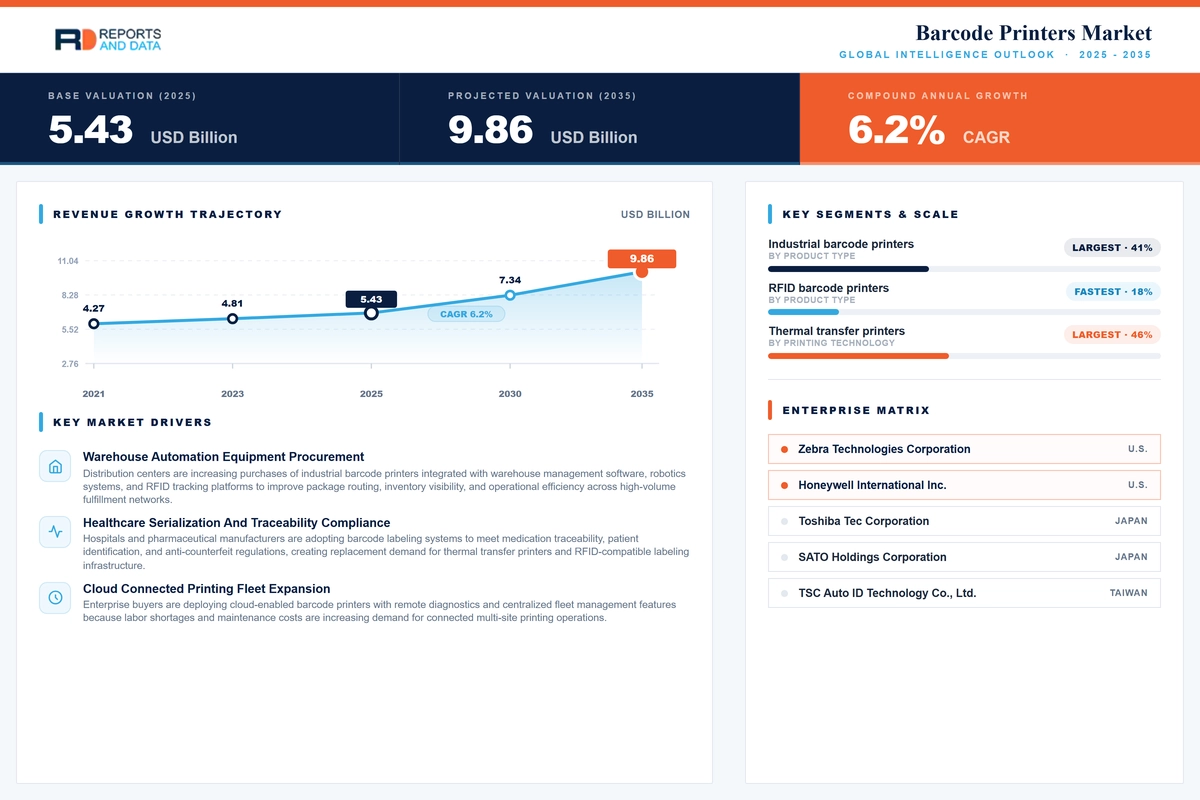Click the Reports and Data logo

pyautogui.click(x=108, y=40)
